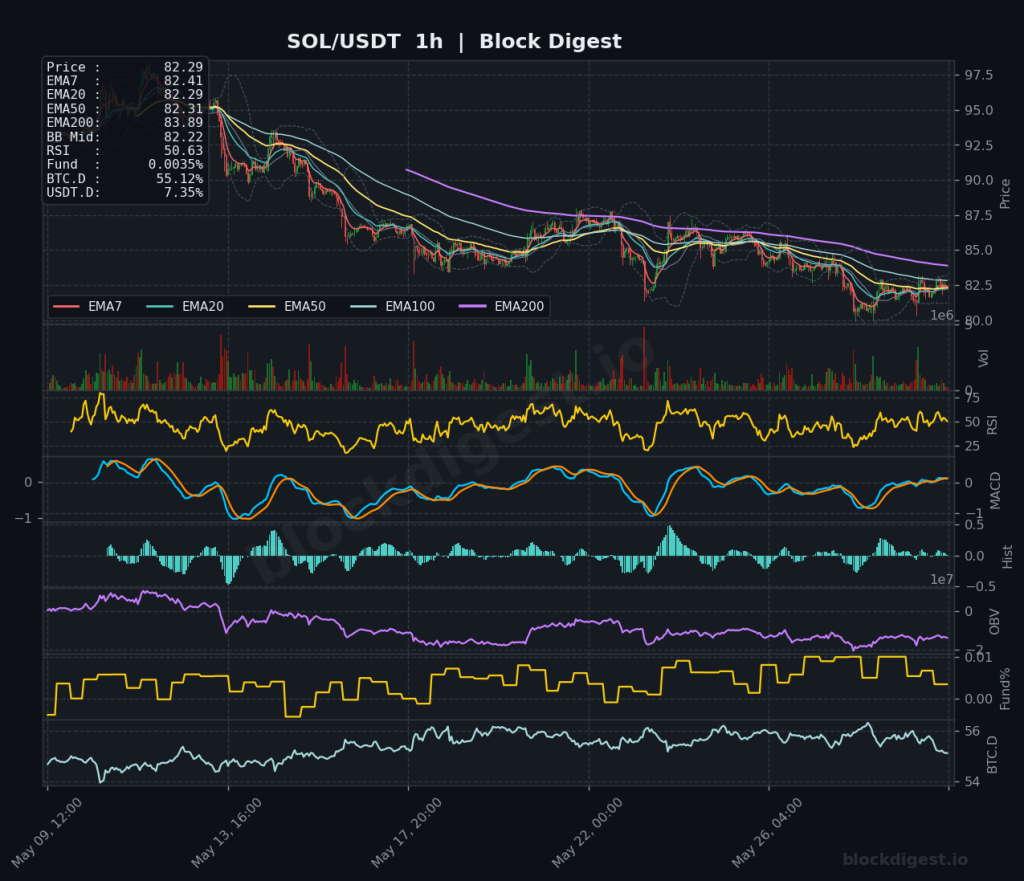Select the EMA50 82.31 info row
Screen dimensions: 1024x881
pos(125,109)
